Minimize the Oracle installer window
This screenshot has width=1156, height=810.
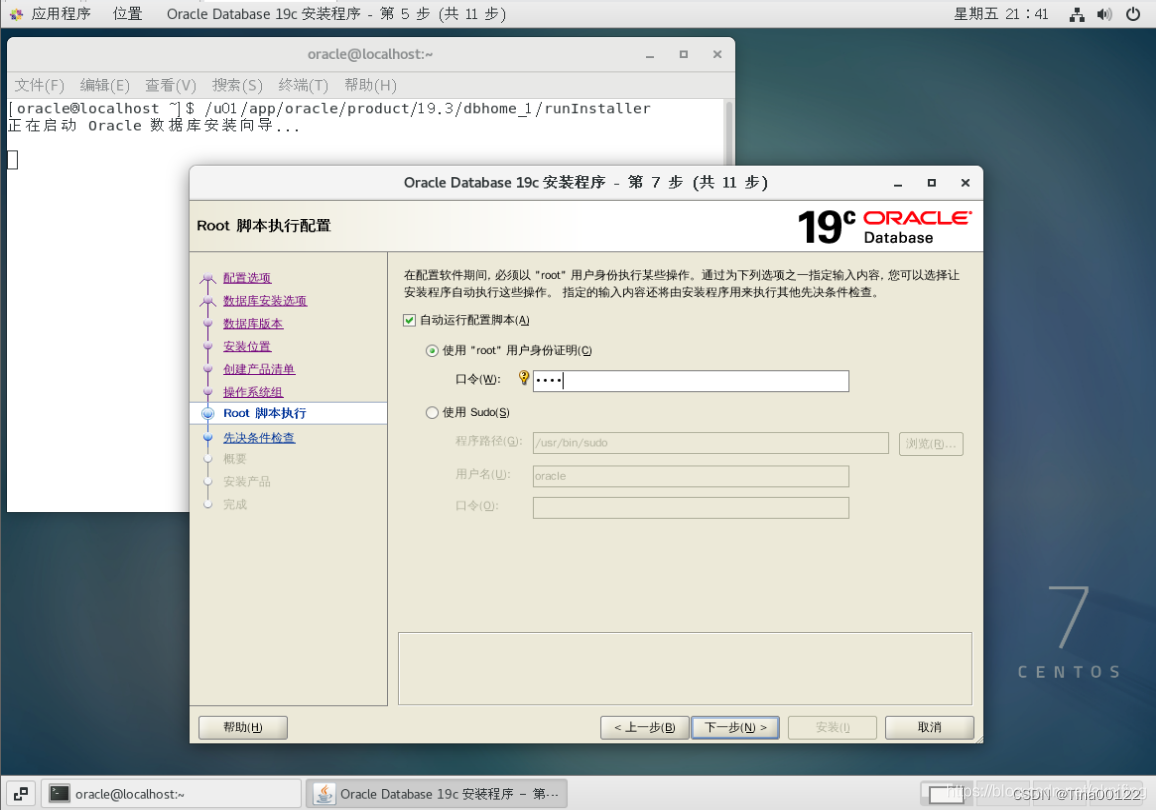pos(898,183)
